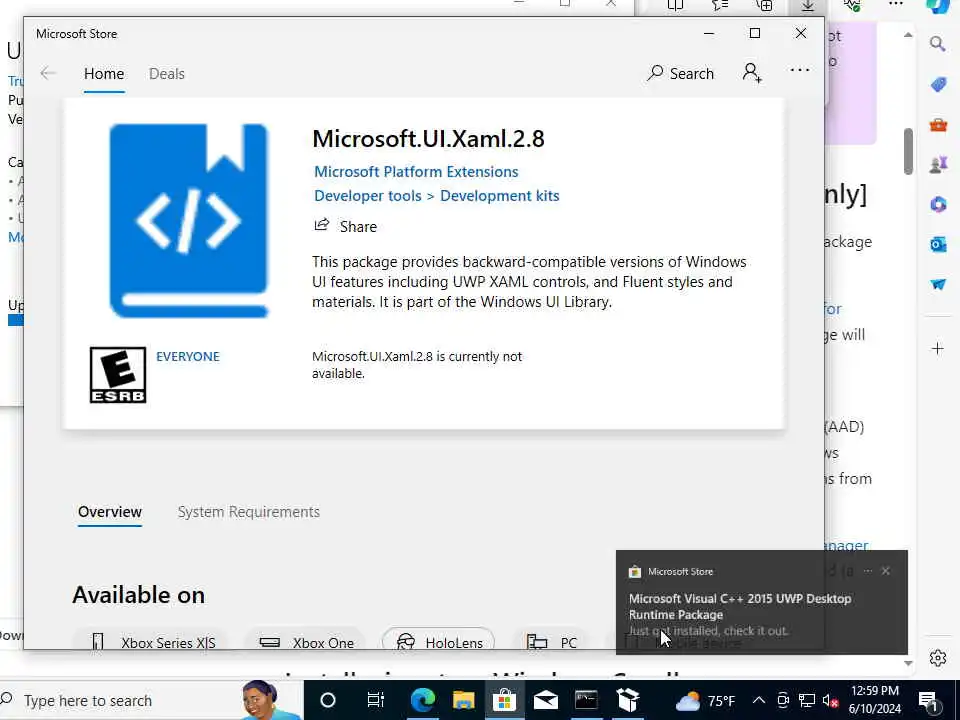Open Microsoft Platform Extensions publisher link

pos(416,171)
